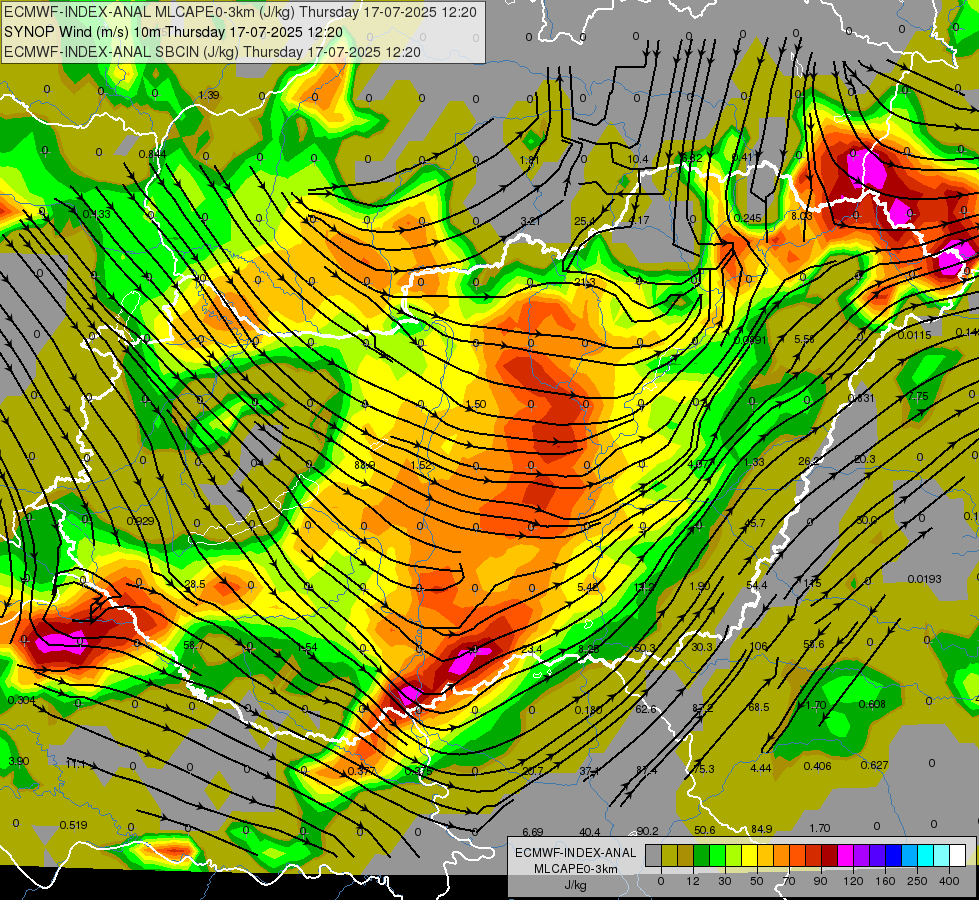The height and width of the screenshot is (900, 979).
Task: Click the map value 84.9
Action: [761, 829]
